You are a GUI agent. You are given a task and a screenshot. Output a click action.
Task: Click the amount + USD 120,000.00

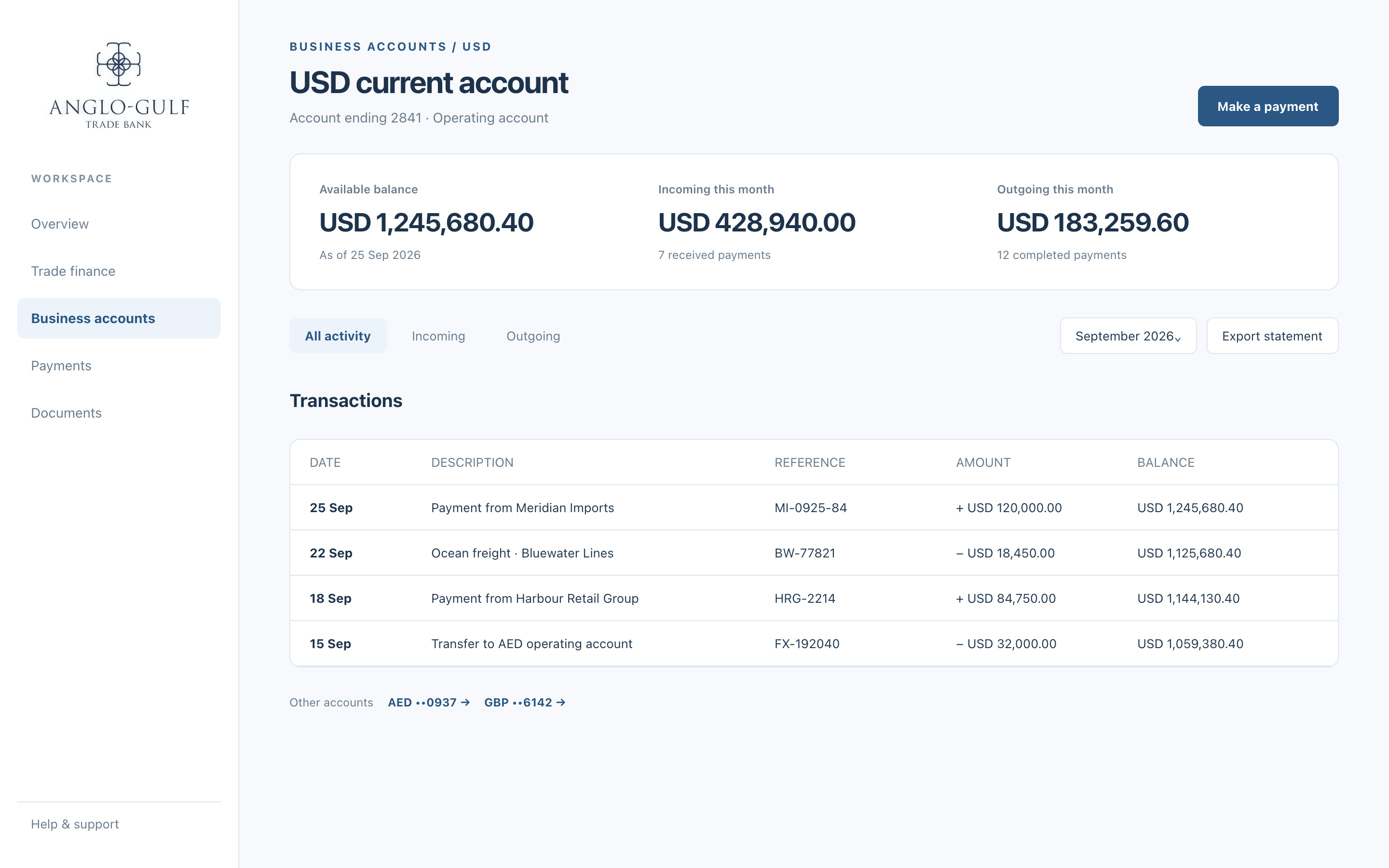click(1008, 507)
